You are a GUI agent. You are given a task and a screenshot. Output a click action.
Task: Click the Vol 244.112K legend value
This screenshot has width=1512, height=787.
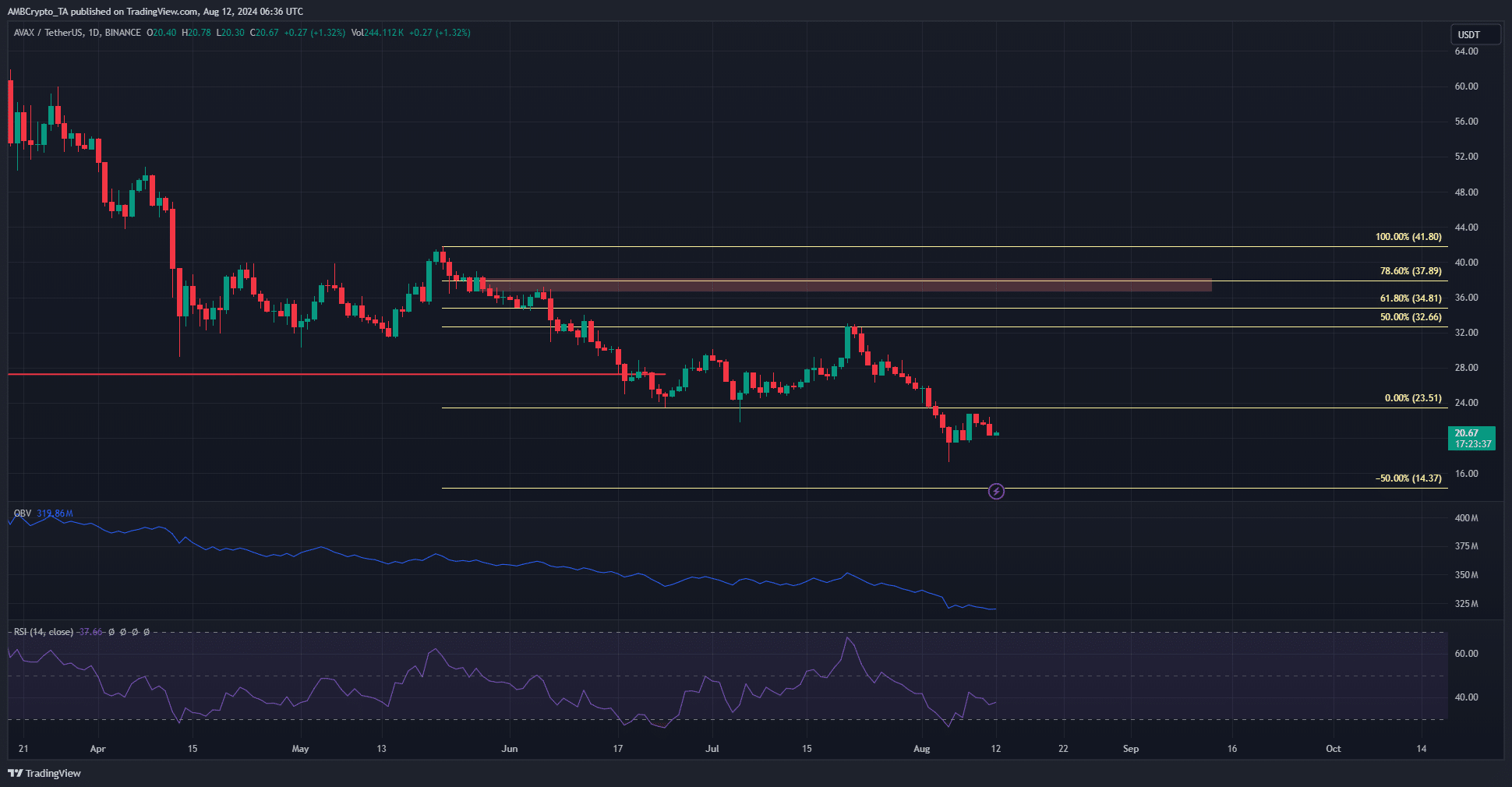point(377,33)
